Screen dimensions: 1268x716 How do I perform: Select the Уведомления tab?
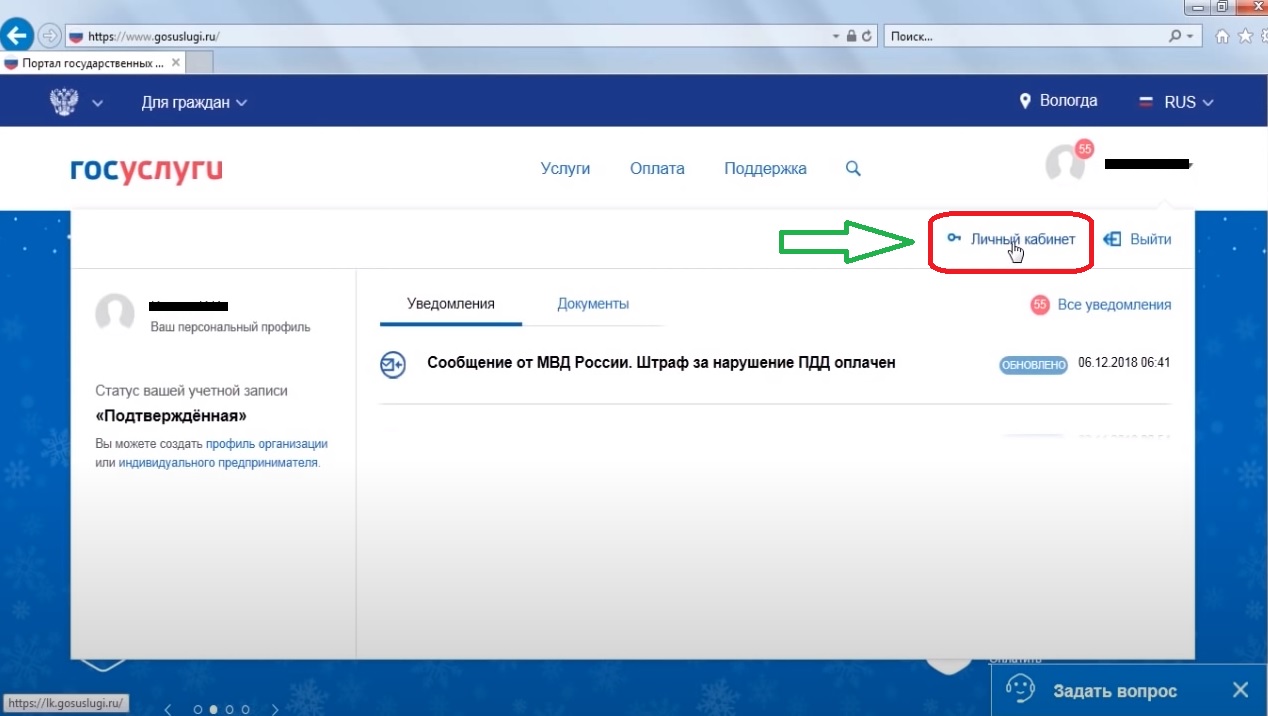click(x=450, y=304)
